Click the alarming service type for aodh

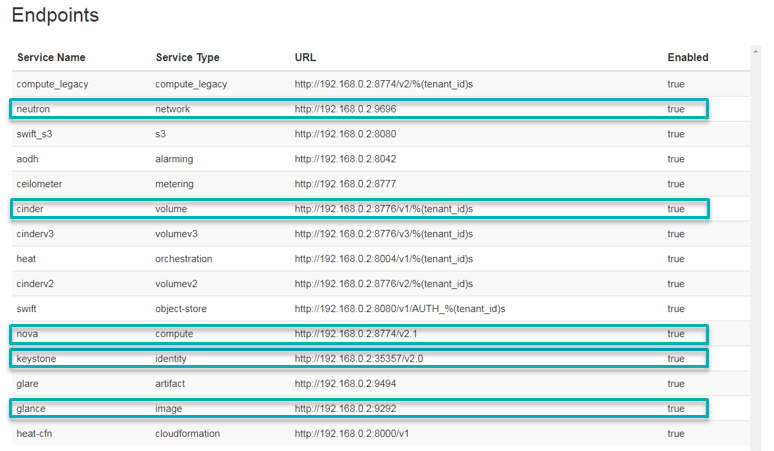[x=177, y=159]
